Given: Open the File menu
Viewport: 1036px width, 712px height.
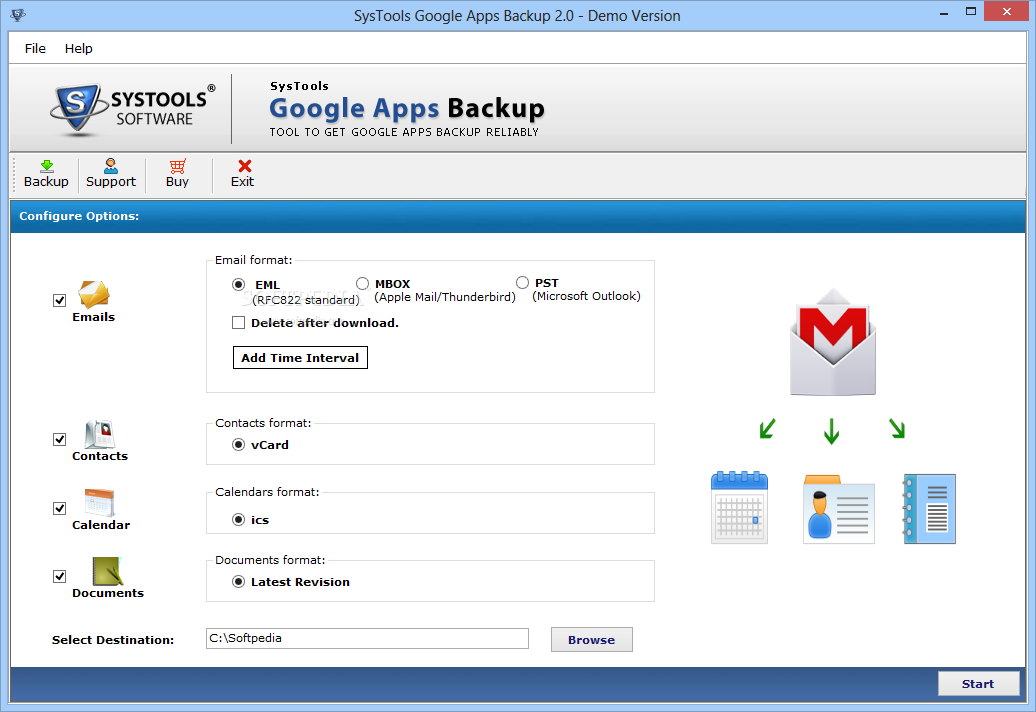Looking at the screenshot, I should 35,48.
